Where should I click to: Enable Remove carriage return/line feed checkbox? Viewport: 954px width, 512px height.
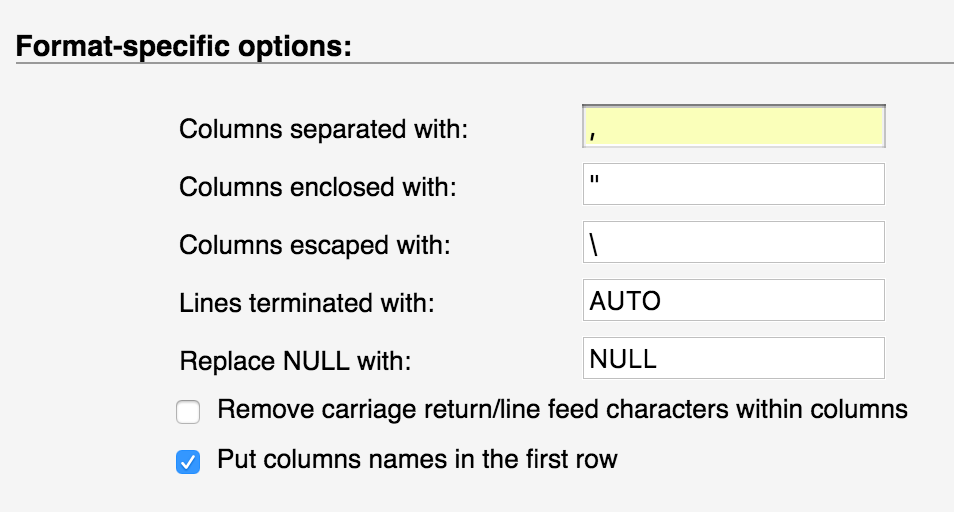188,411
